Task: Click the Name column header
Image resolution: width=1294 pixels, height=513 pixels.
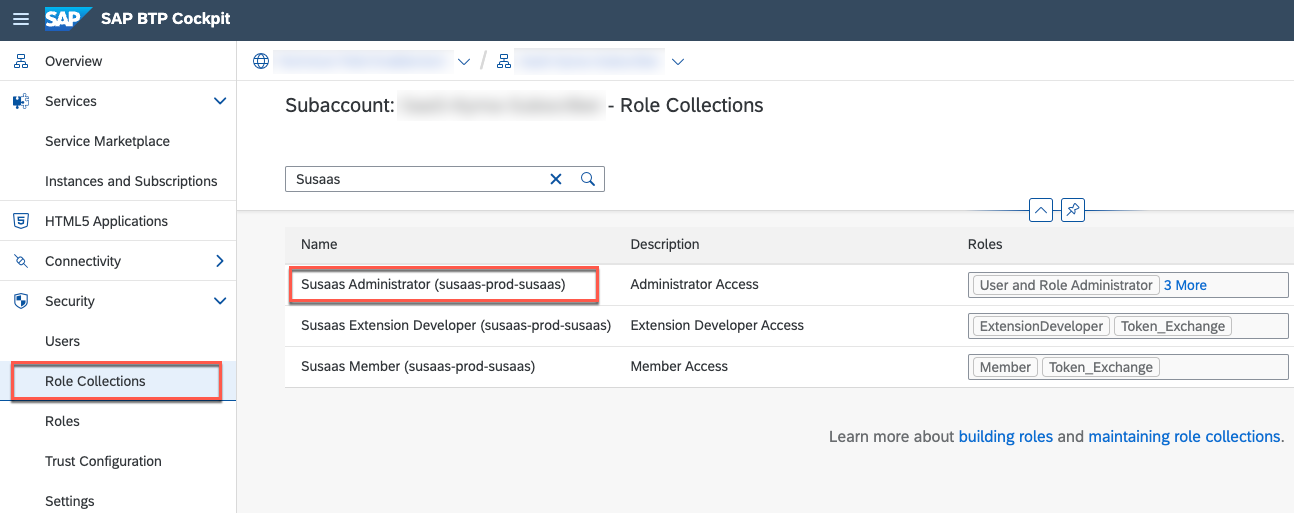Action: click(319, 244)
